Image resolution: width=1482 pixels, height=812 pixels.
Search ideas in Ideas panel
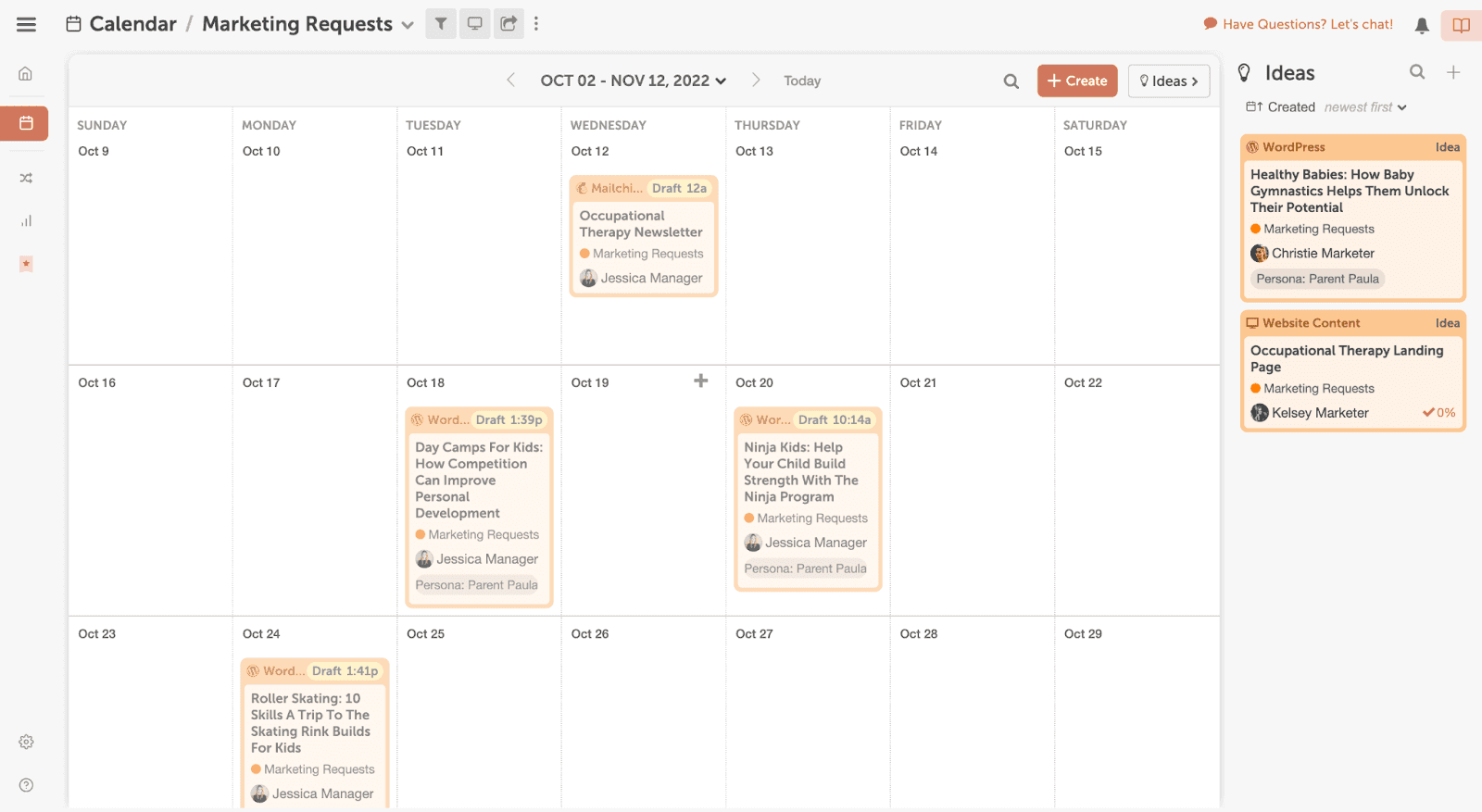tap(1417, 72)
